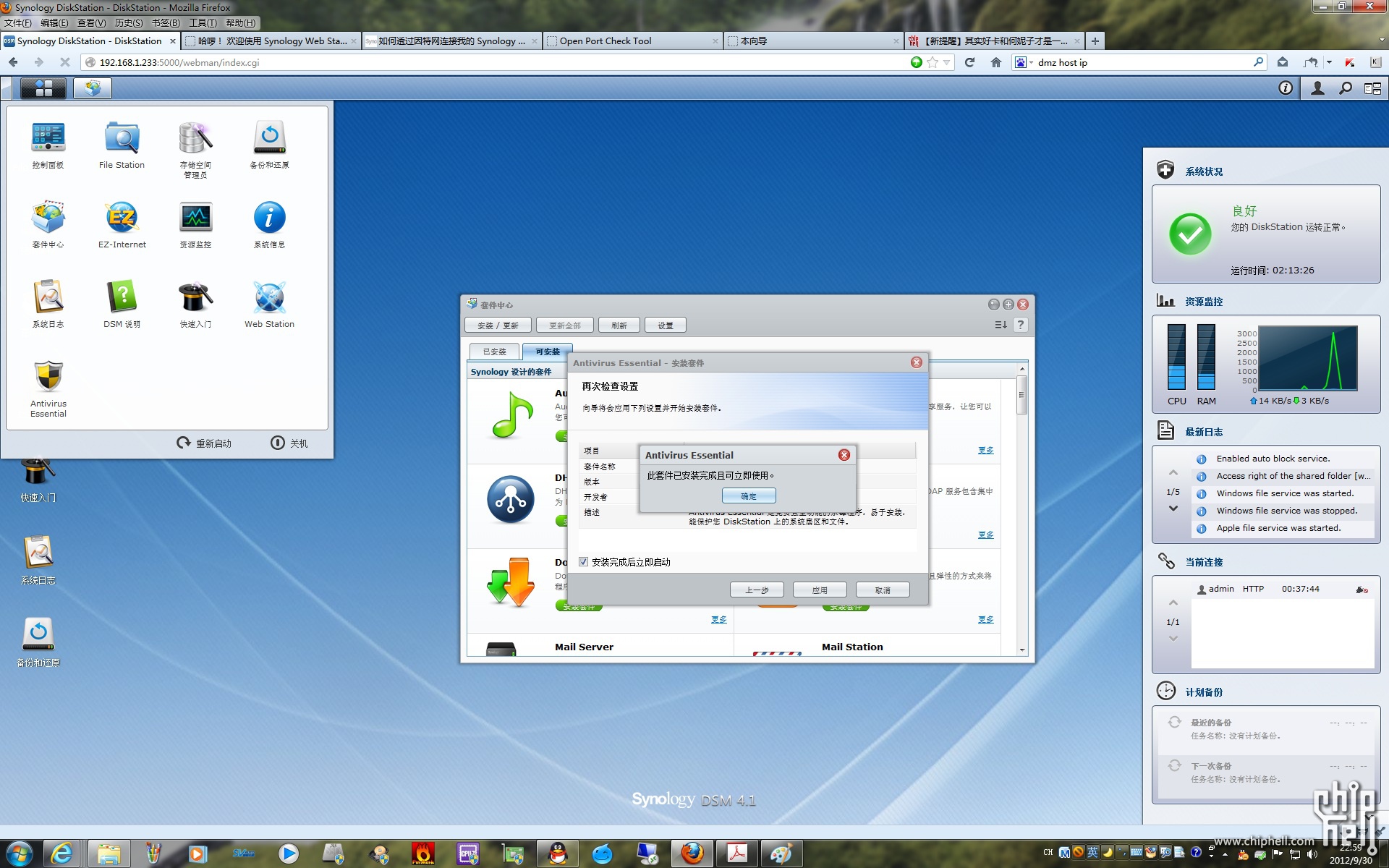Open the 文件(F) Firefox menu
This screenshot has height=868, width=1389.
pyautogui.click(x=18, y=23)
